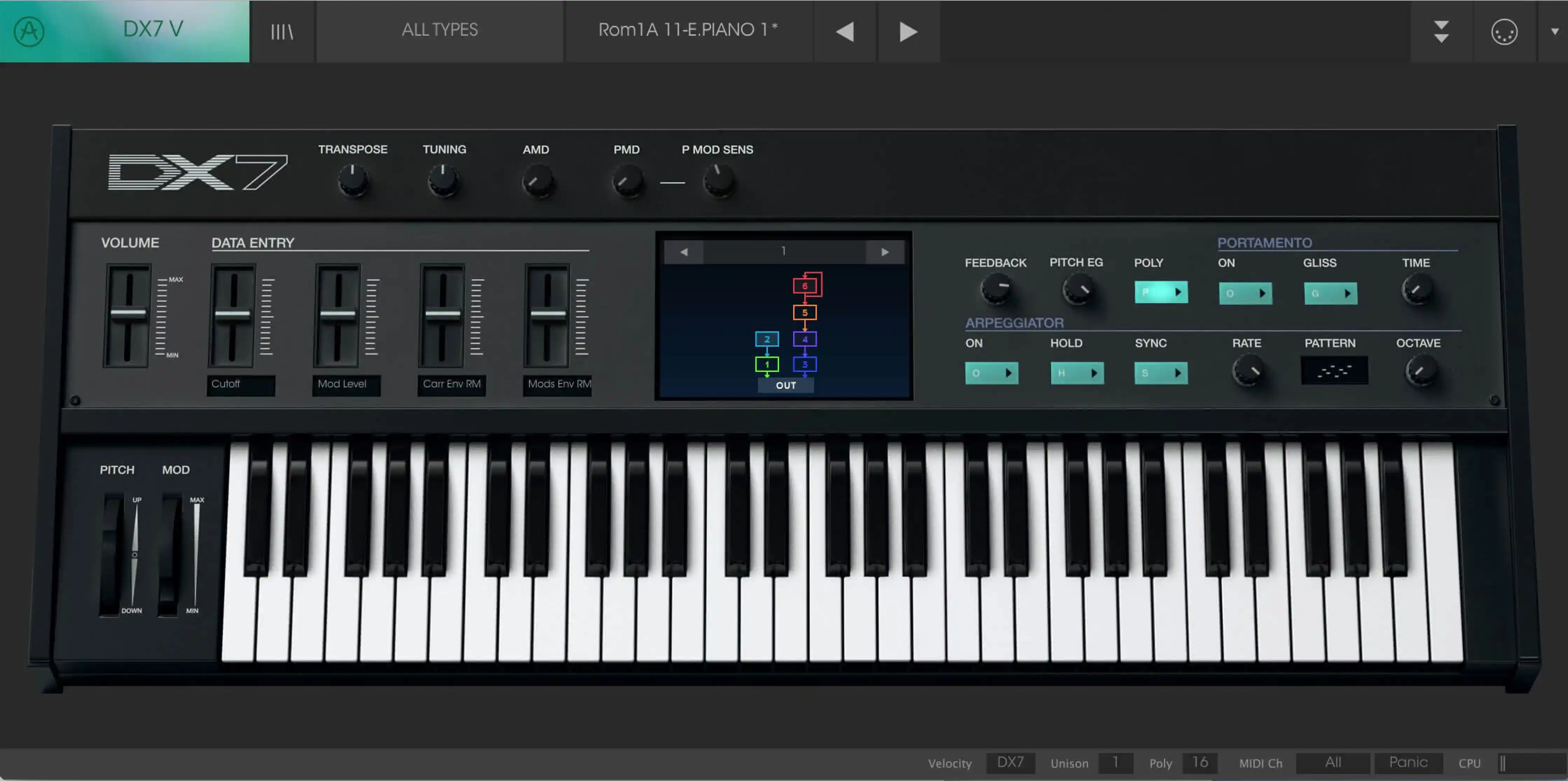Click the Arpeggiator PATTERN display
This screenshot has width=1568, height=781.
coord(1334,371)
